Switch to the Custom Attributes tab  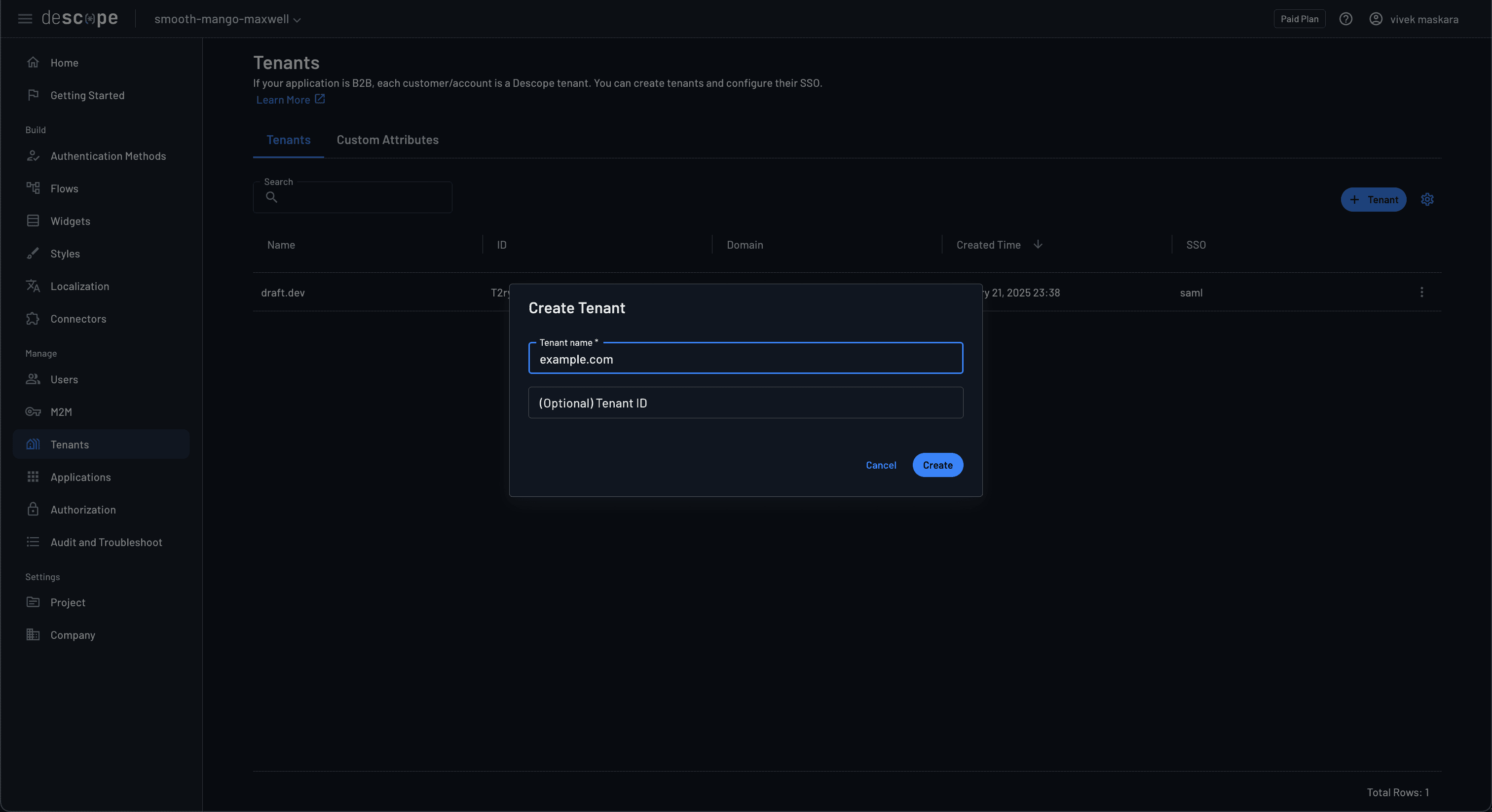387,140
